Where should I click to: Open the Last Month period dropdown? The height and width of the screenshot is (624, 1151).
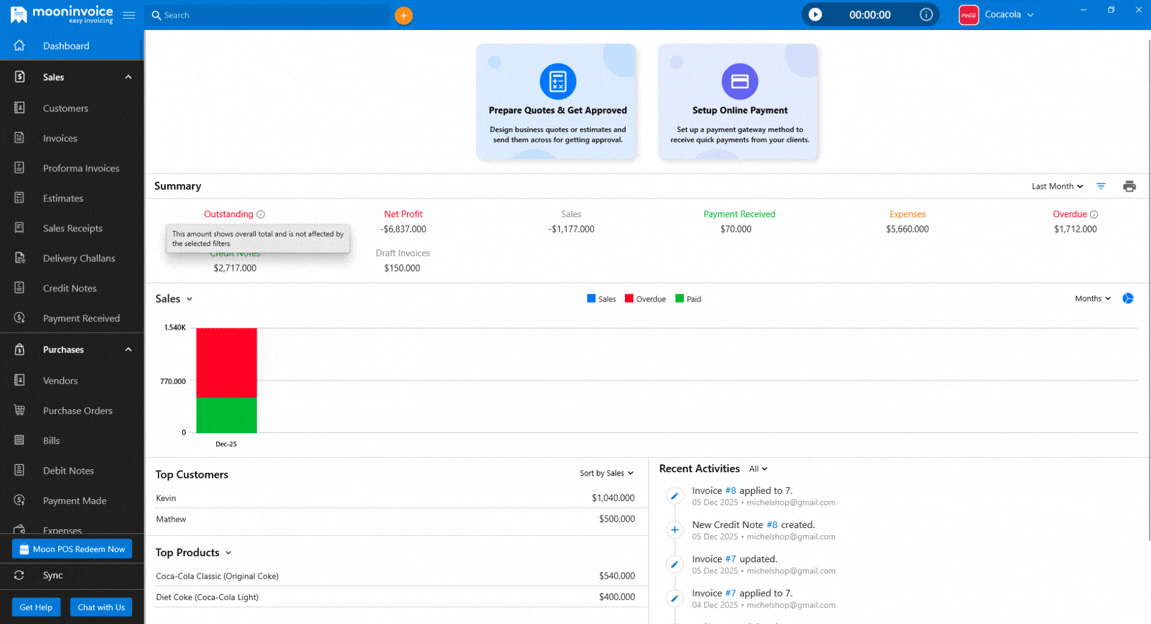tap(1057, 186)
